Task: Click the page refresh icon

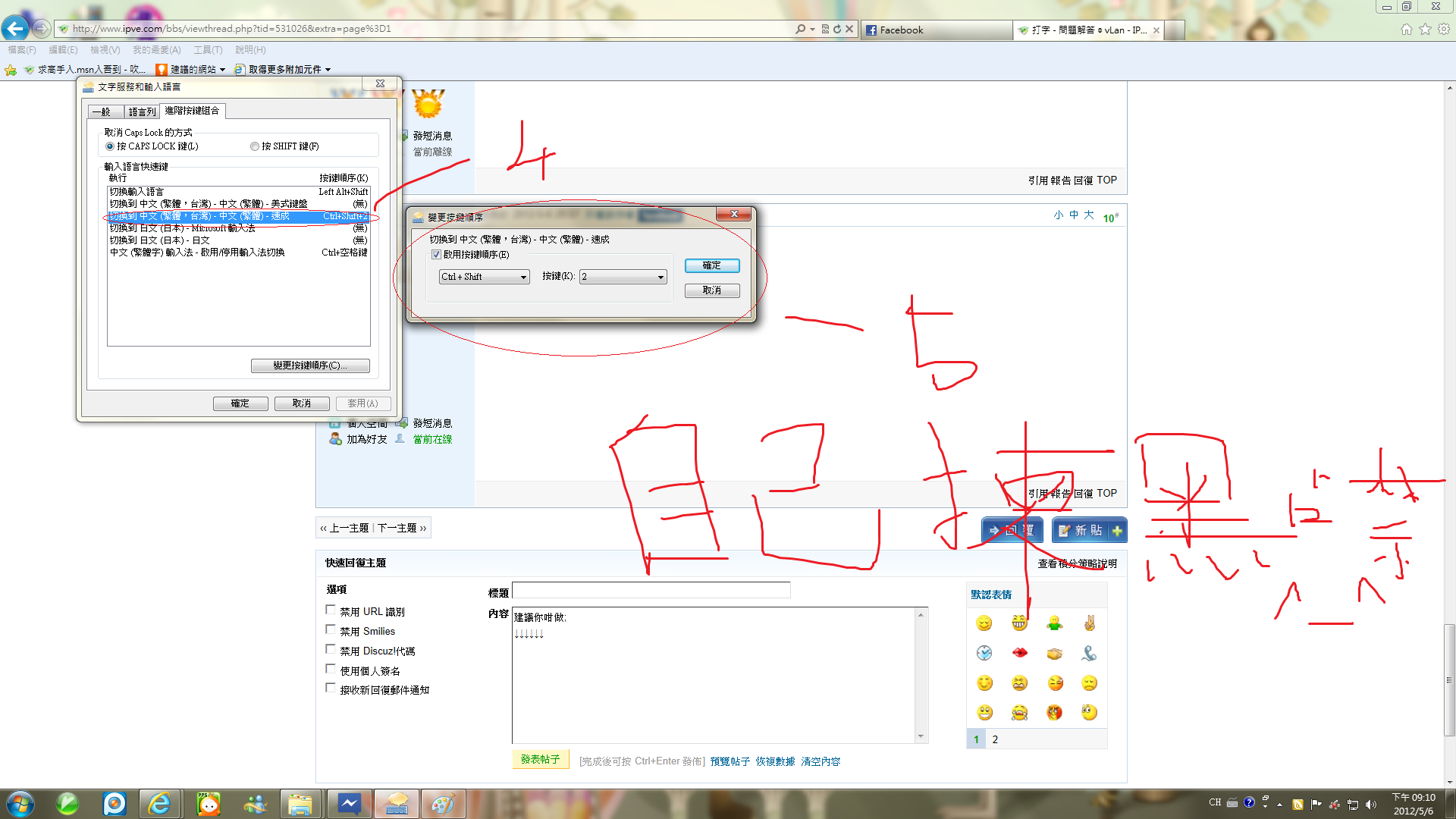Action: pyautogui.click(x=837, y=29)
